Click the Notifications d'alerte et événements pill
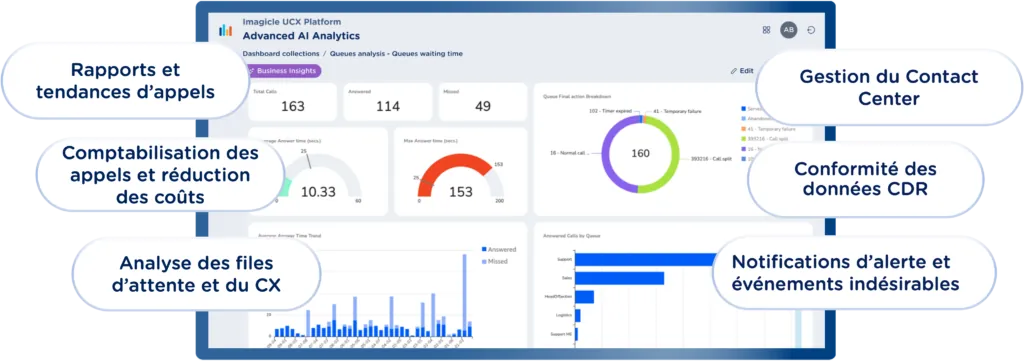Viewport: 1024px width, 361px height. tap(854, 273)
